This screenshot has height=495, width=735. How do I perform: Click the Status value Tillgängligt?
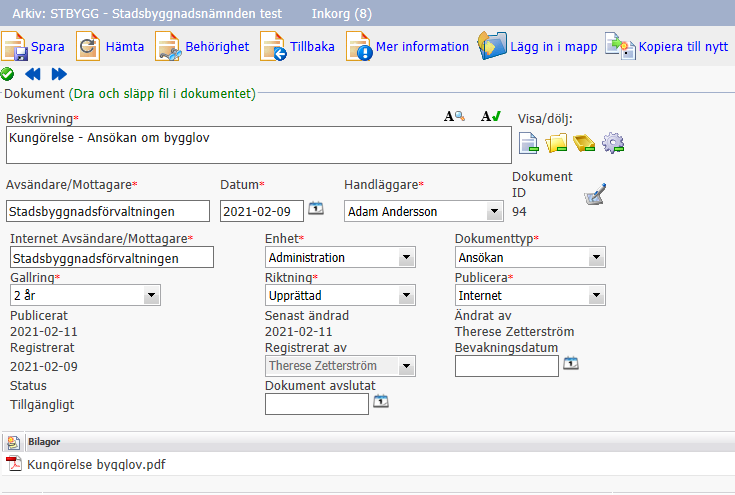point(42,405)
